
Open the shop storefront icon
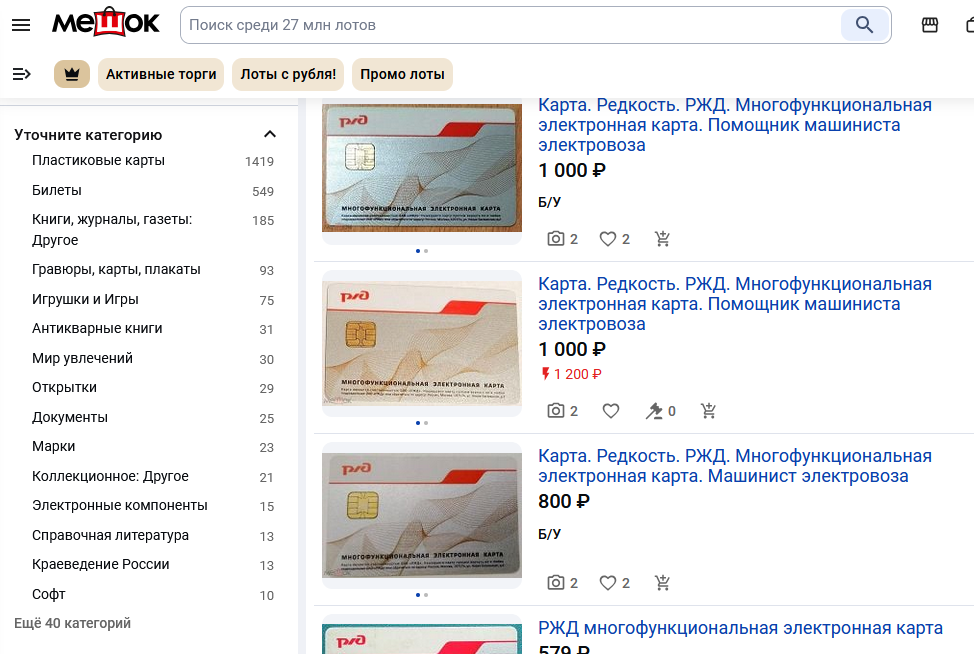tap(929, 25)
